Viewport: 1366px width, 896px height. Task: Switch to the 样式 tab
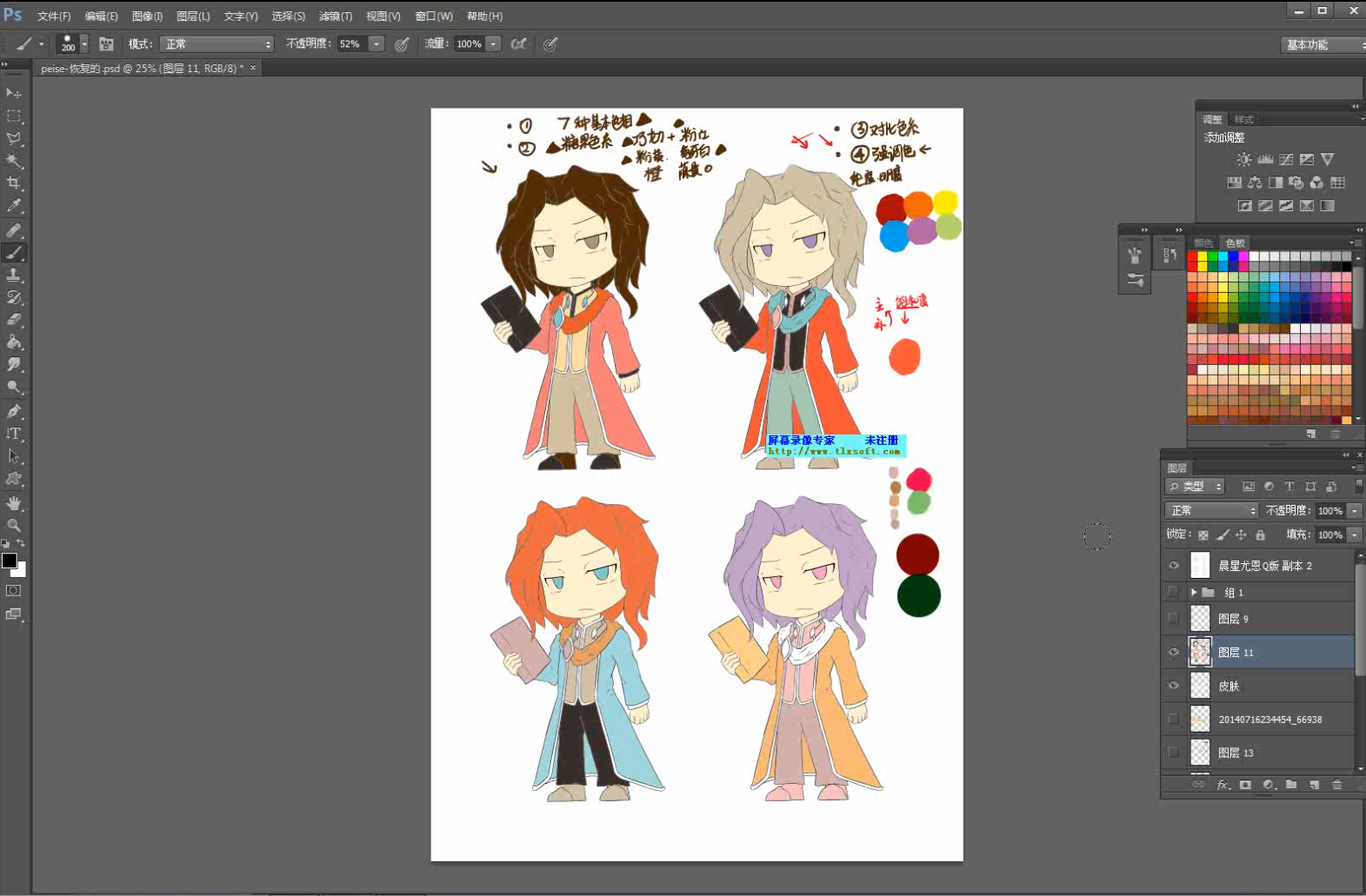pyautogui.click(x=1244, y=120)
